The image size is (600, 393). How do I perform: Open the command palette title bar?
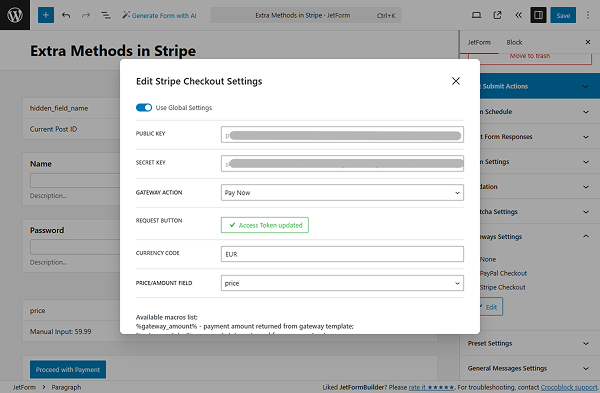(x=306, y=15)
